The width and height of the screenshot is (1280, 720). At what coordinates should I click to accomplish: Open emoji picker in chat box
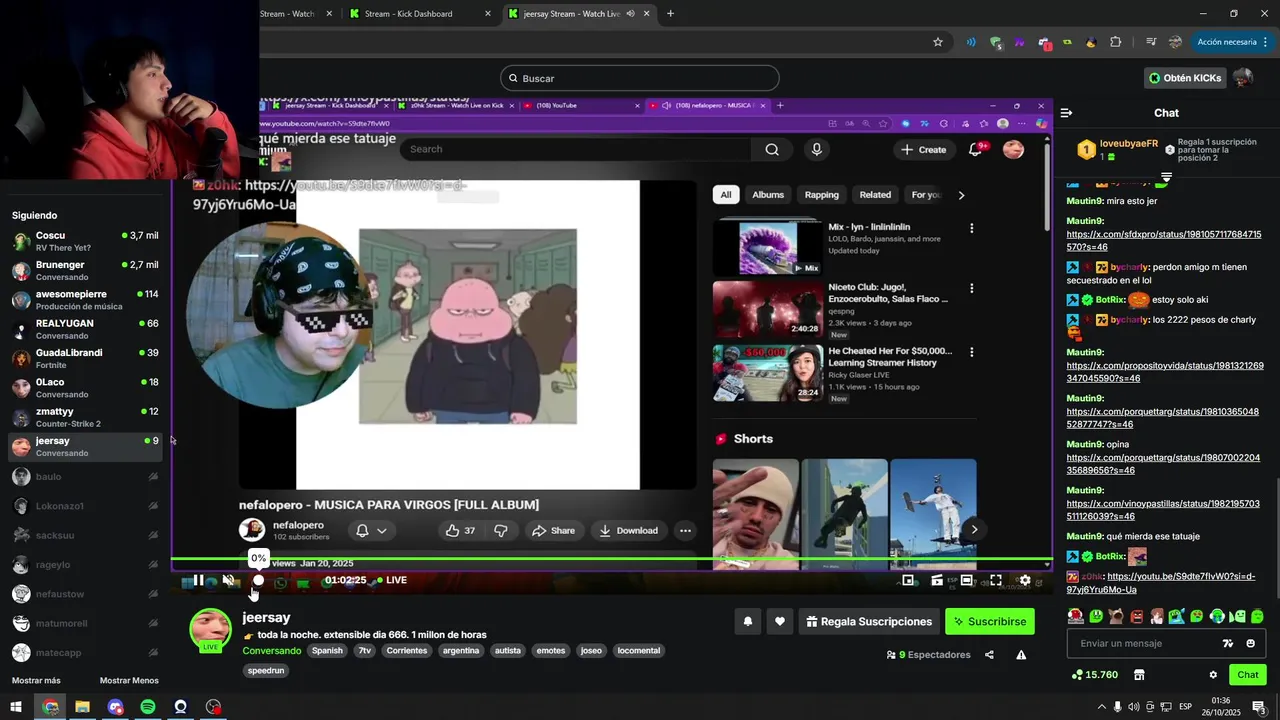coord(1251,643)
